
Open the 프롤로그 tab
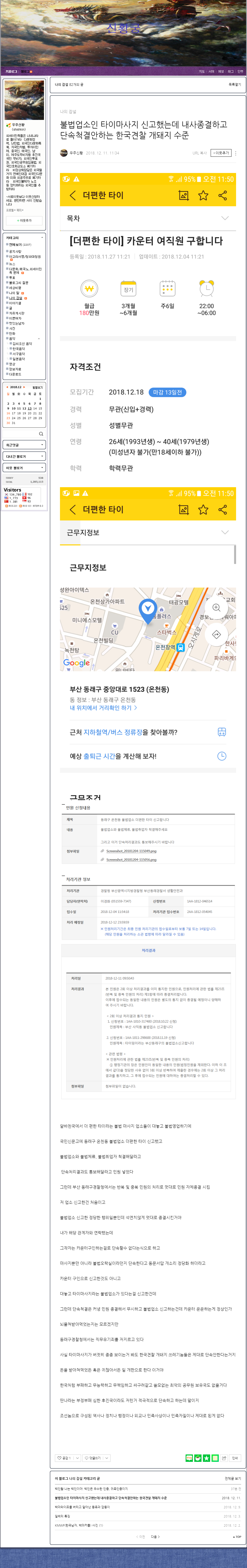(x=11, y=71)
